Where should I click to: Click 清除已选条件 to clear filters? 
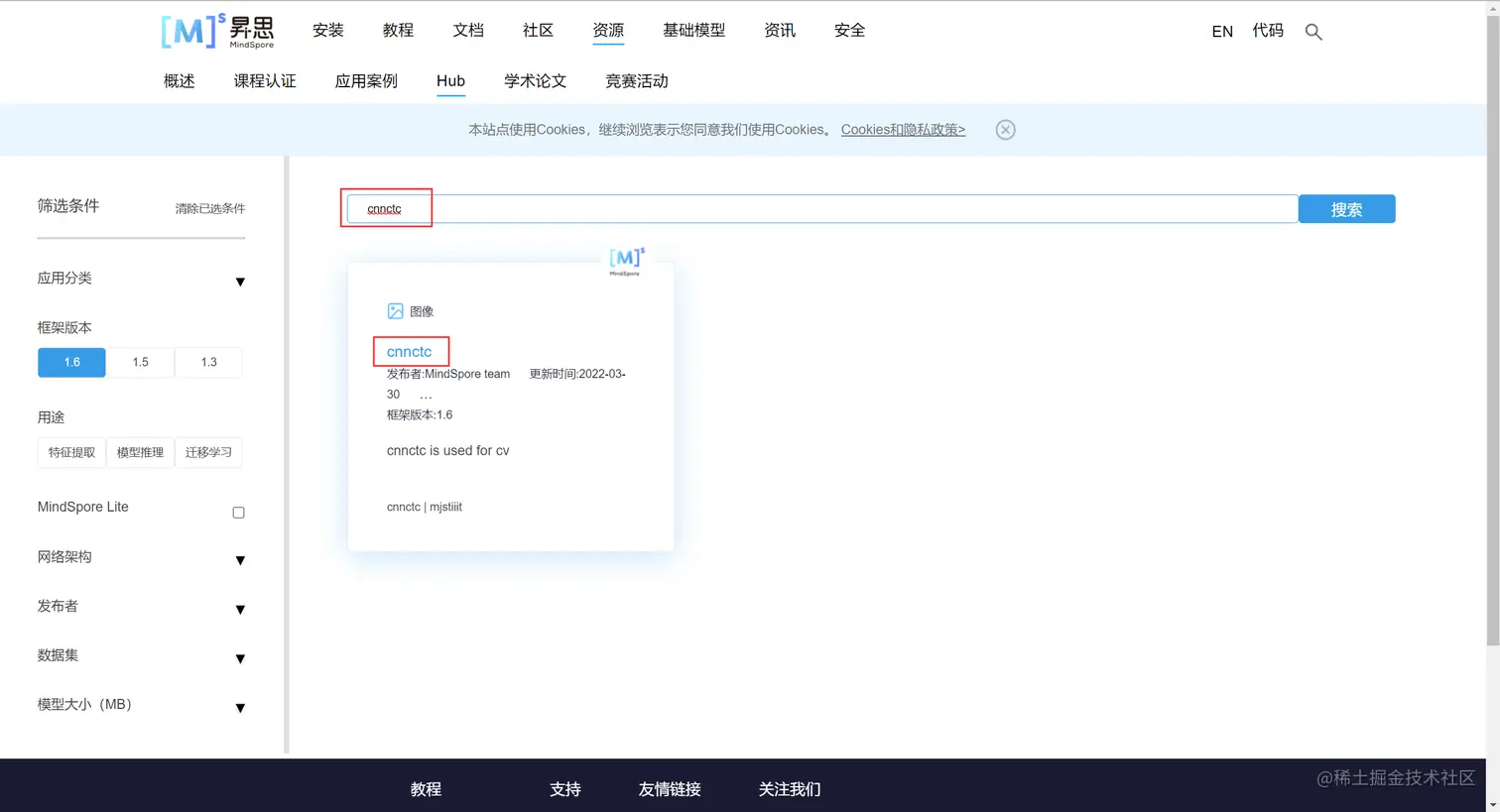click(210, 208)
